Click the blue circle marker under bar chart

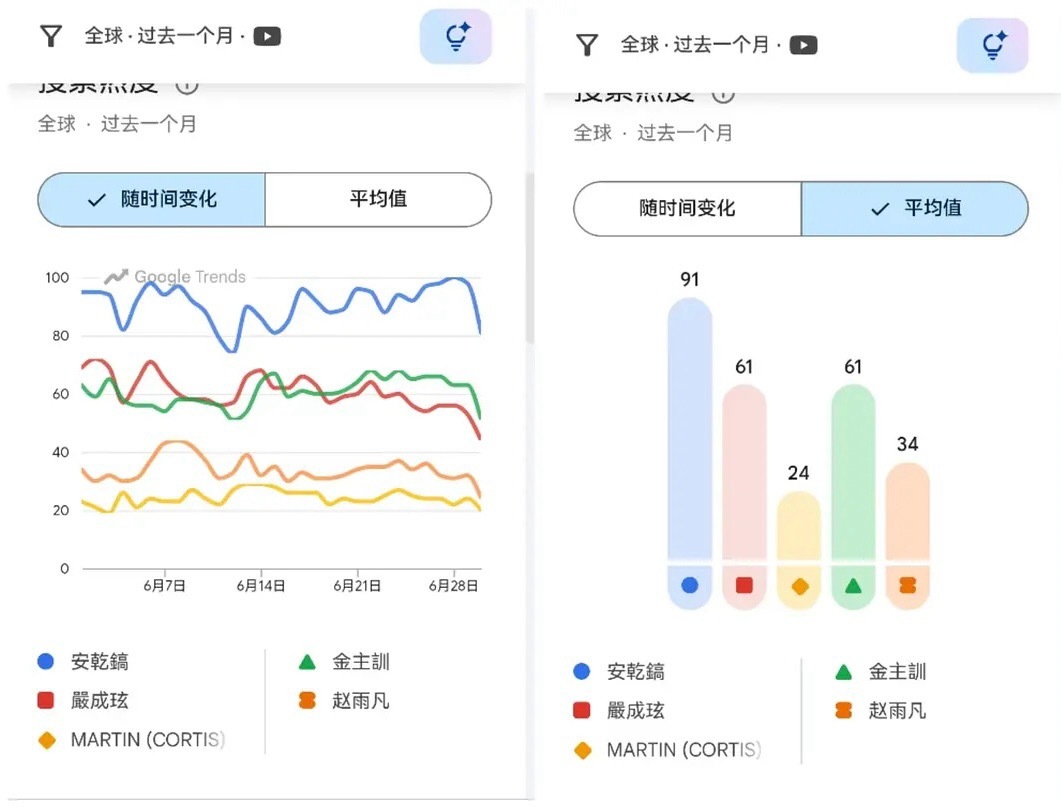pyautogui.click(x=690, y=585)
